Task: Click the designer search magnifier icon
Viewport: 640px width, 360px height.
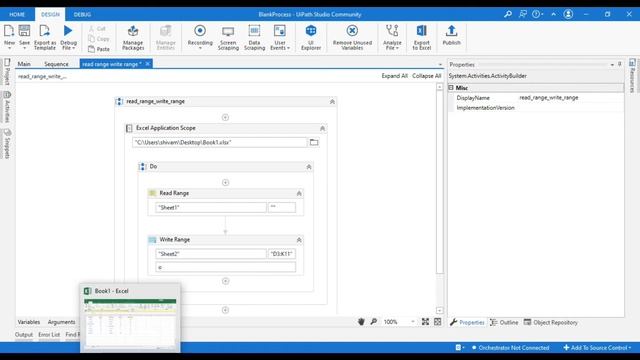Action: point(374,322)
